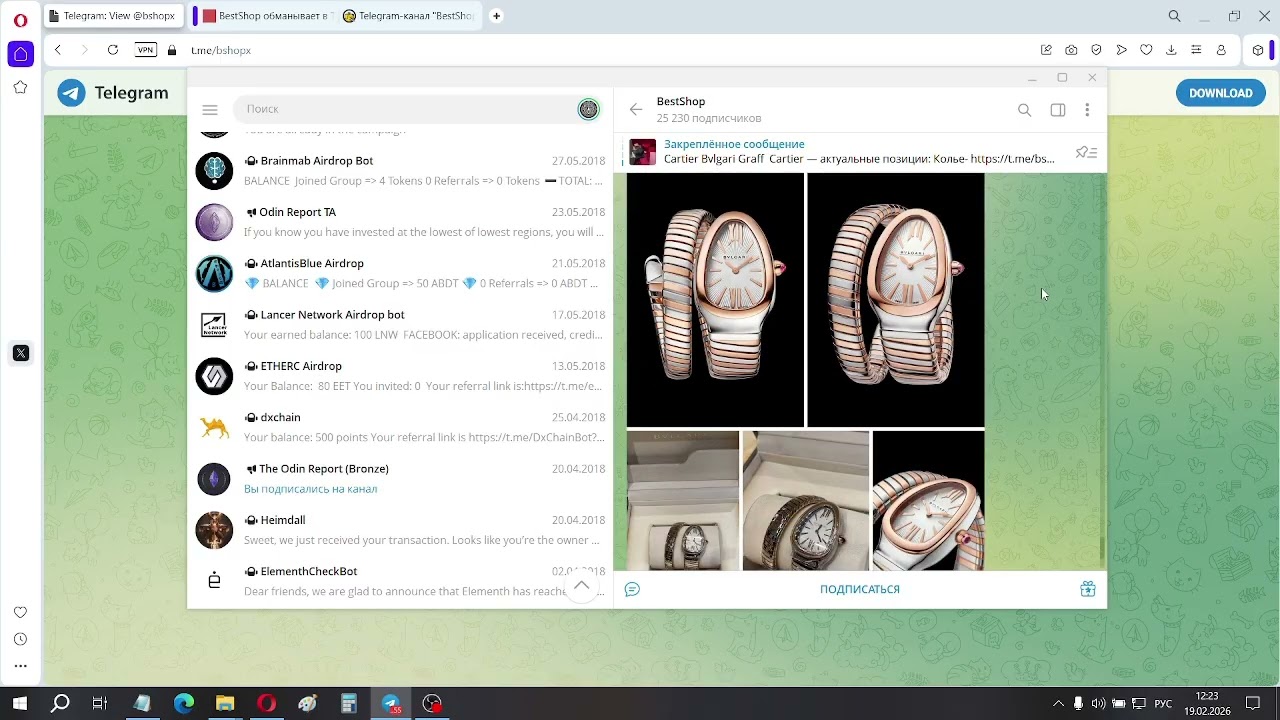Open Opera sidebar more options dots
Screen dimensions: 1280x720
click(20, 666)
